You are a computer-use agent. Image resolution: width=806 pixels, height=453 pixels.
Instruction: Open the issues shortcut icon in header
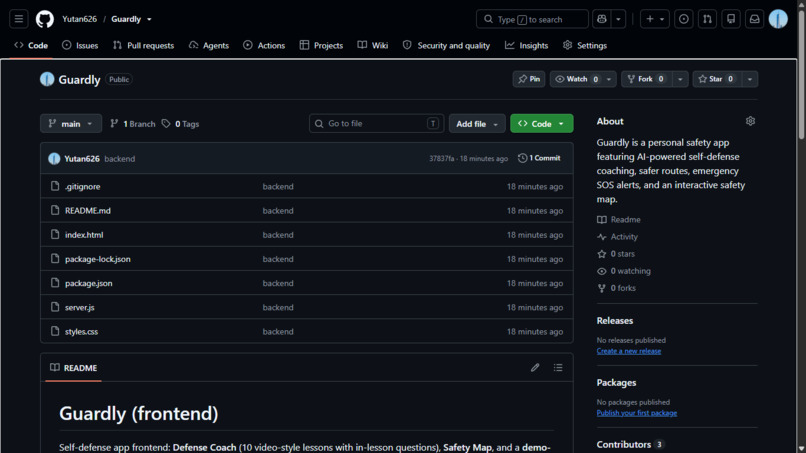pyautogui.click(x=684, y=19)
